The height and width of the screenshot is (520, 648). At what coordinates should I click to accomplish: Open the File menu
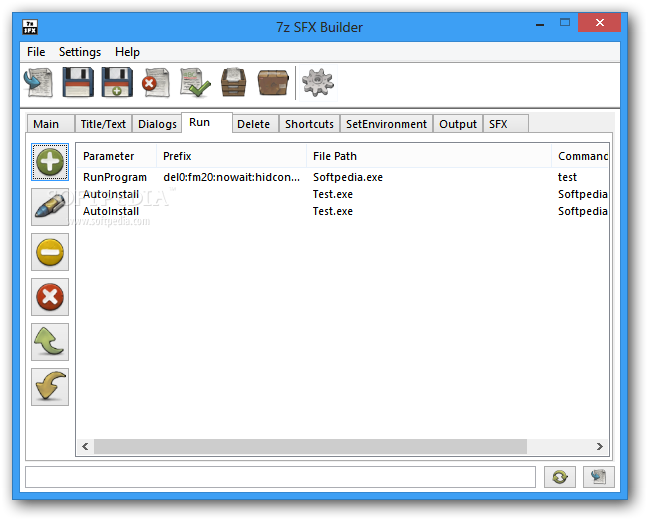[36, 52]
